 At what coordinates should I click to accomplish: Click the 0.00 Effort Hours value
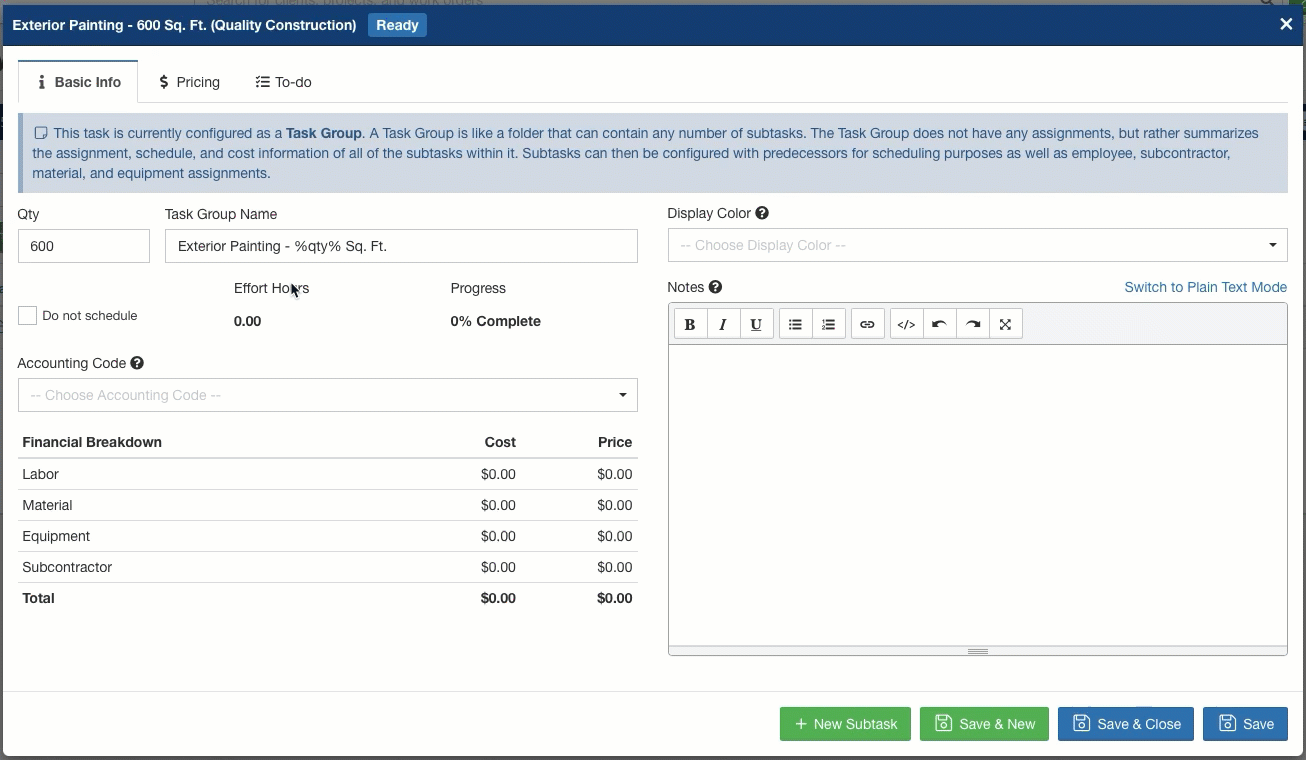tap(247, 321)
